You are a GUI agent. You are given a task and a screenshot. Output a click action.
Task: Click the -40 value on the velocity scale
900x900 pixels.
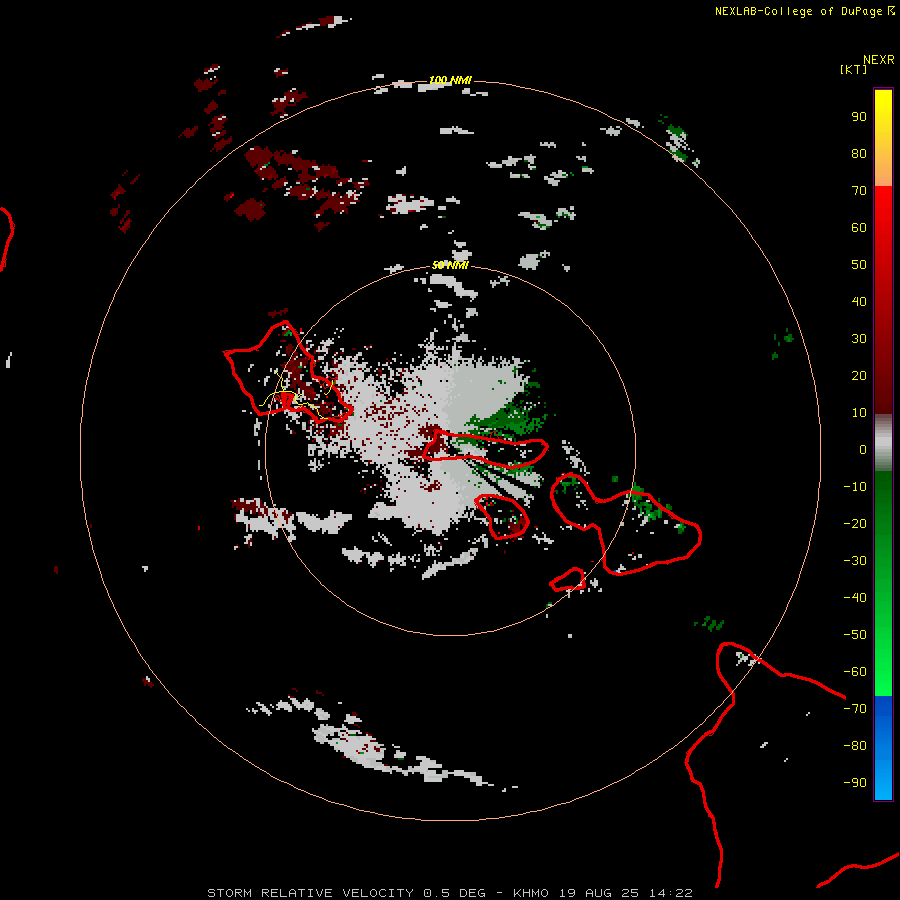coord(855,598)
